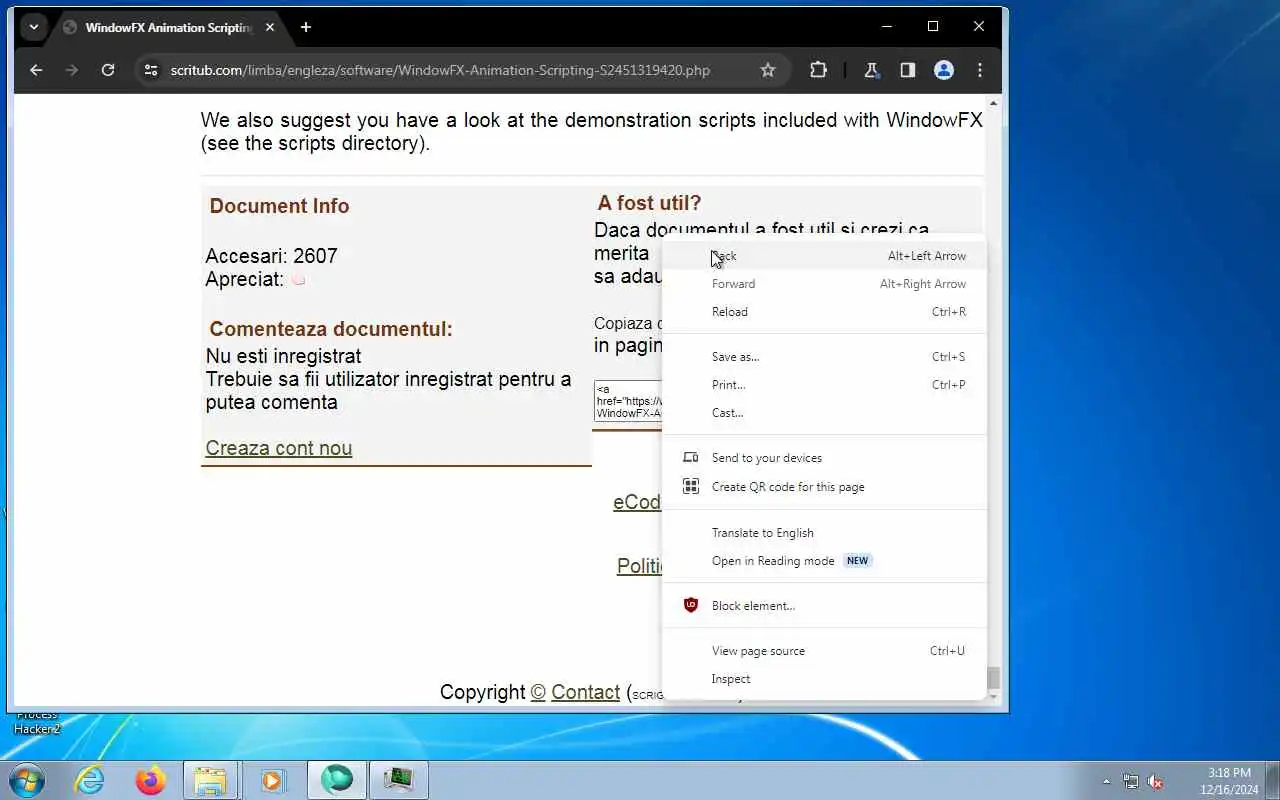
Task: Click the A fost util? heading
Action: [x=649, y=203]
